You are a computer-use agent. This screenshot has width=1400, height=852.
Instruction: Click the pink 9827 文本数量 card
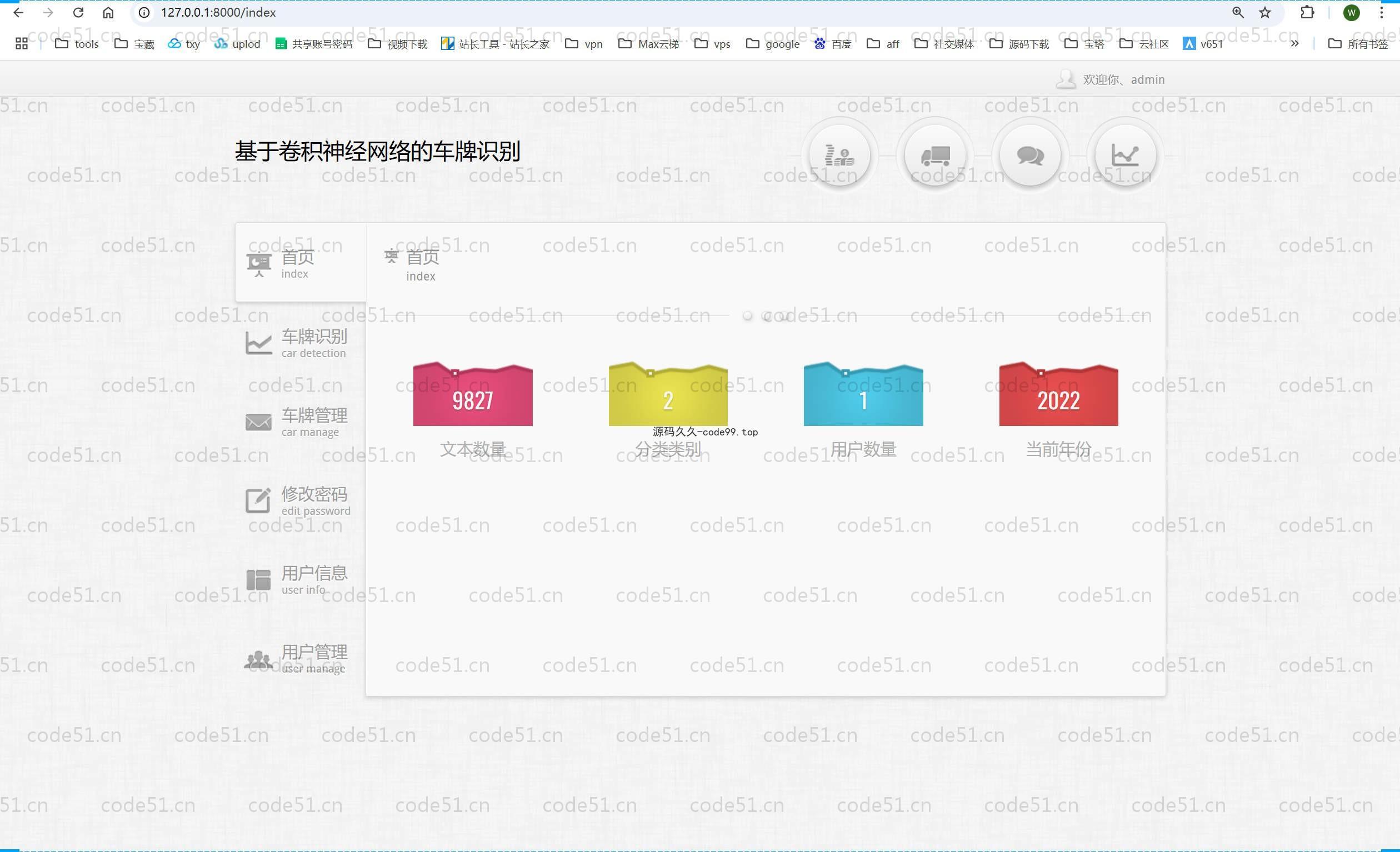pyautogui.click(x=473, y=394)
